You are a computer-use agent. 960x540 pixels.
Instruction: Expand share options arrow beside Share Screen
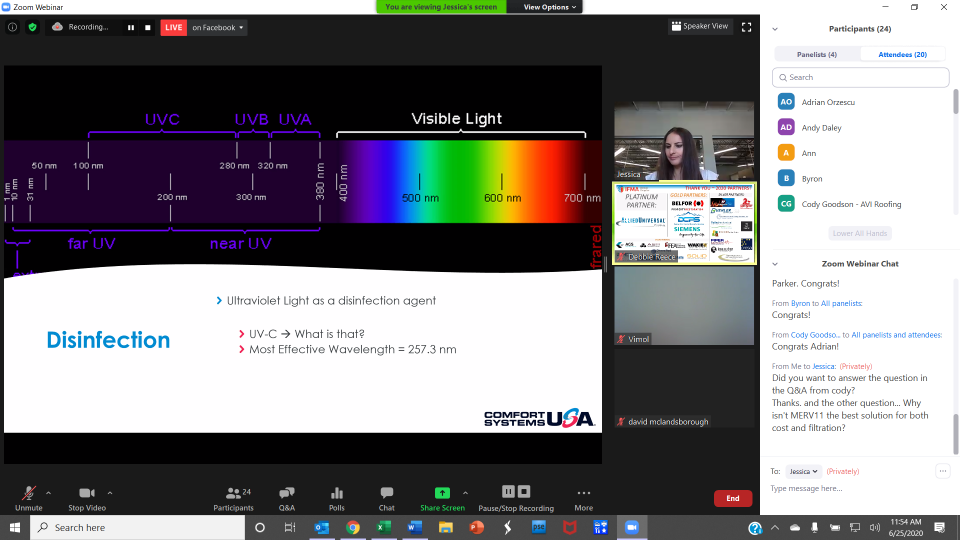click(x=465, y=493)
